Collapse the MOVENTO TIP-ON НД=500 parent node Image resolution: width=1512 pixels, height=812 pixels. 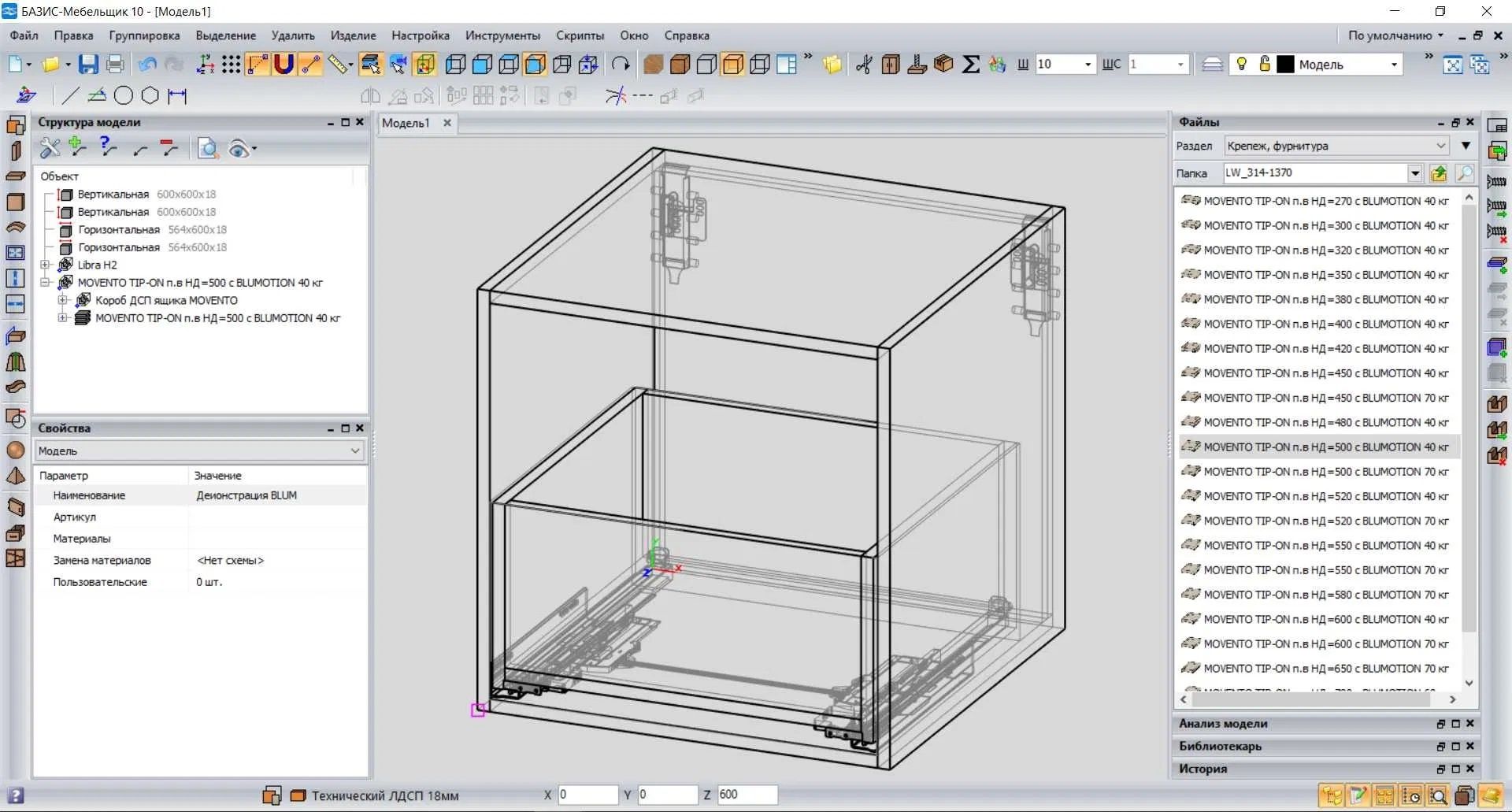coord(45,283)
